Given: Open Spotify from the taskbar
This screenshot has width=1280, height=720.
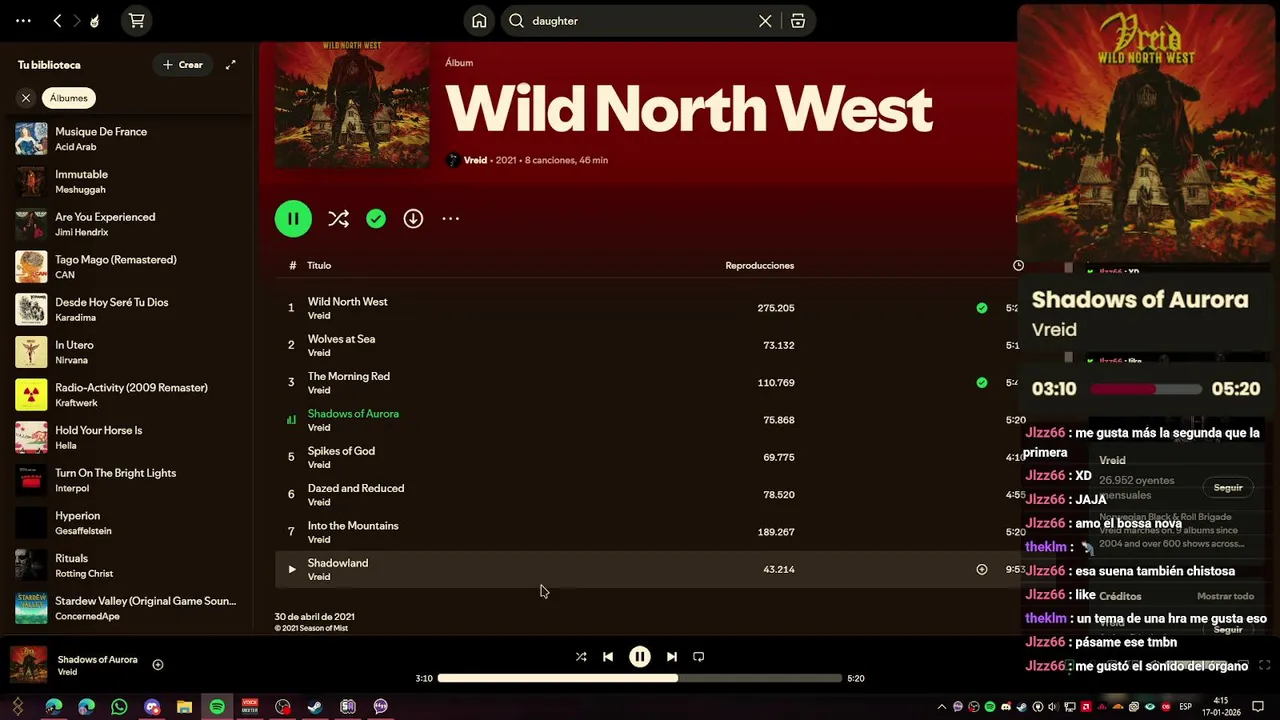Looking at the screenshot, I should [x=217, y=707].
